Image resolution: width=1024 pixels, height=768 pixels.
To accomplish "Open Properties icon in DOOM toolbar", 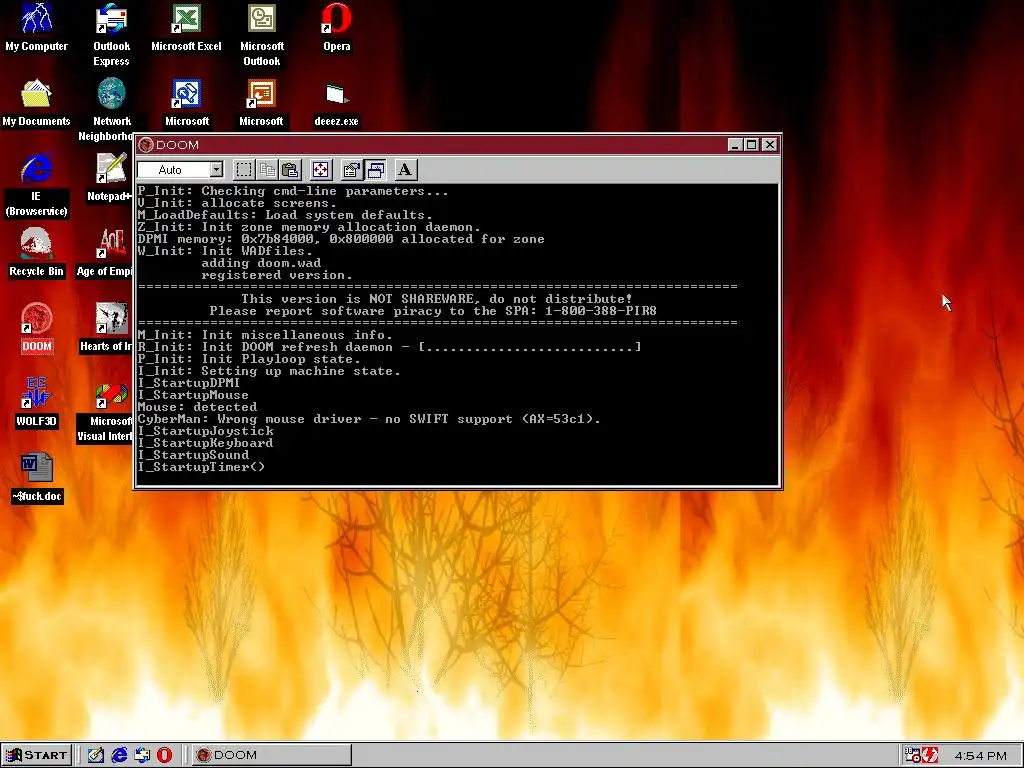I will click(351, 170).
